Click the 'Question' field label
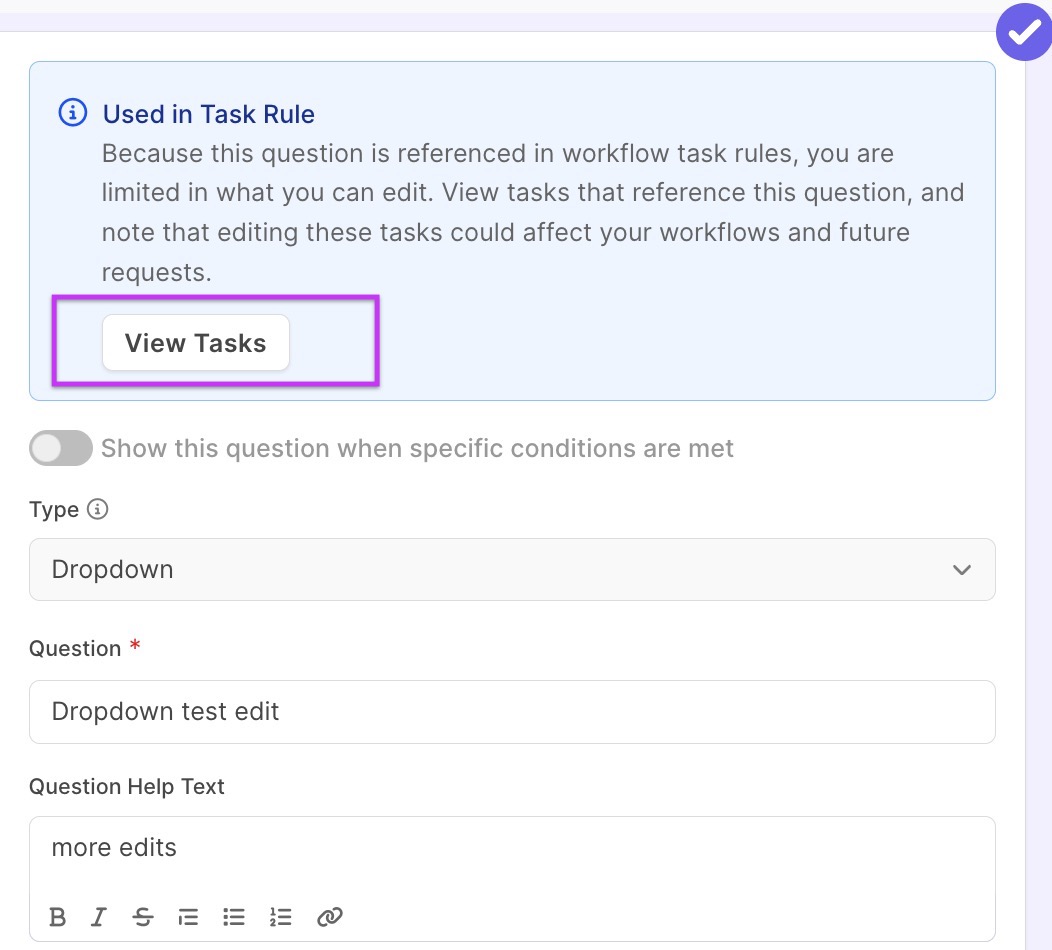The height and width of the screenshot is (950, 1052). (x=75, y=649)
